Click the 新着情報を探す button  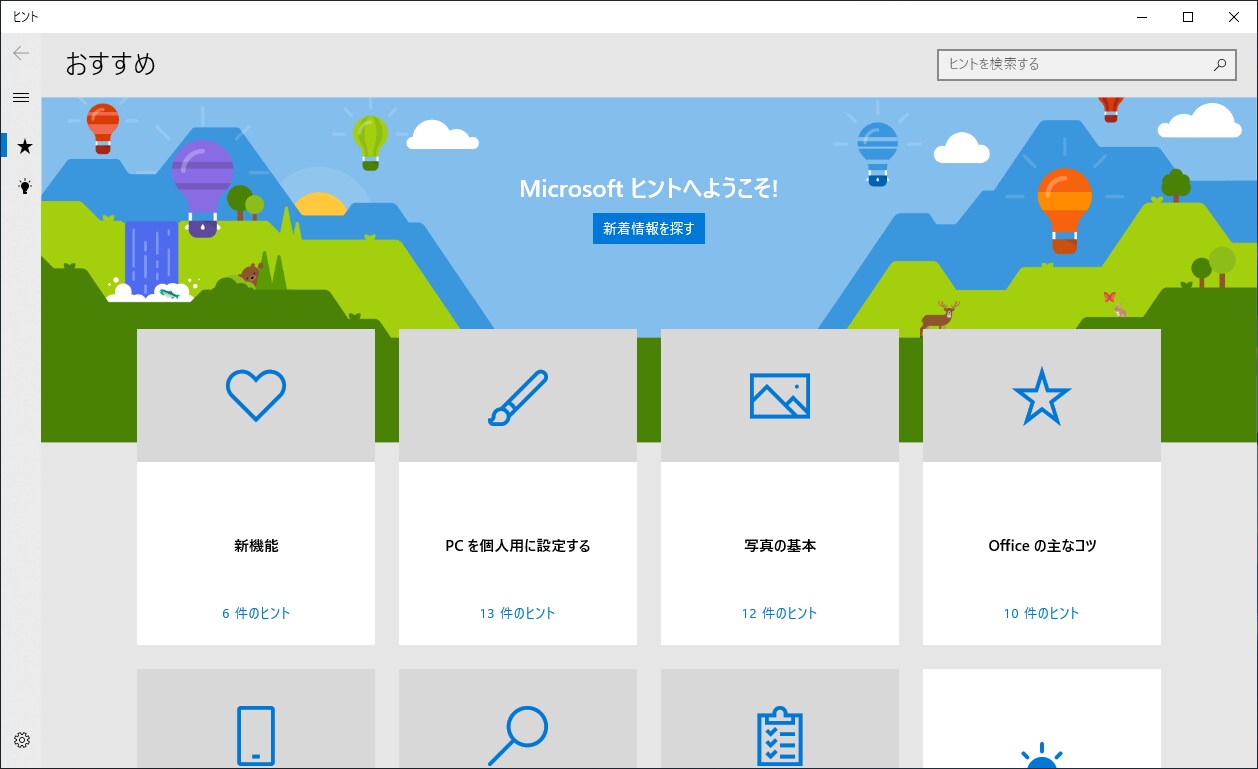pyautogui.click(x=649, y=229)
